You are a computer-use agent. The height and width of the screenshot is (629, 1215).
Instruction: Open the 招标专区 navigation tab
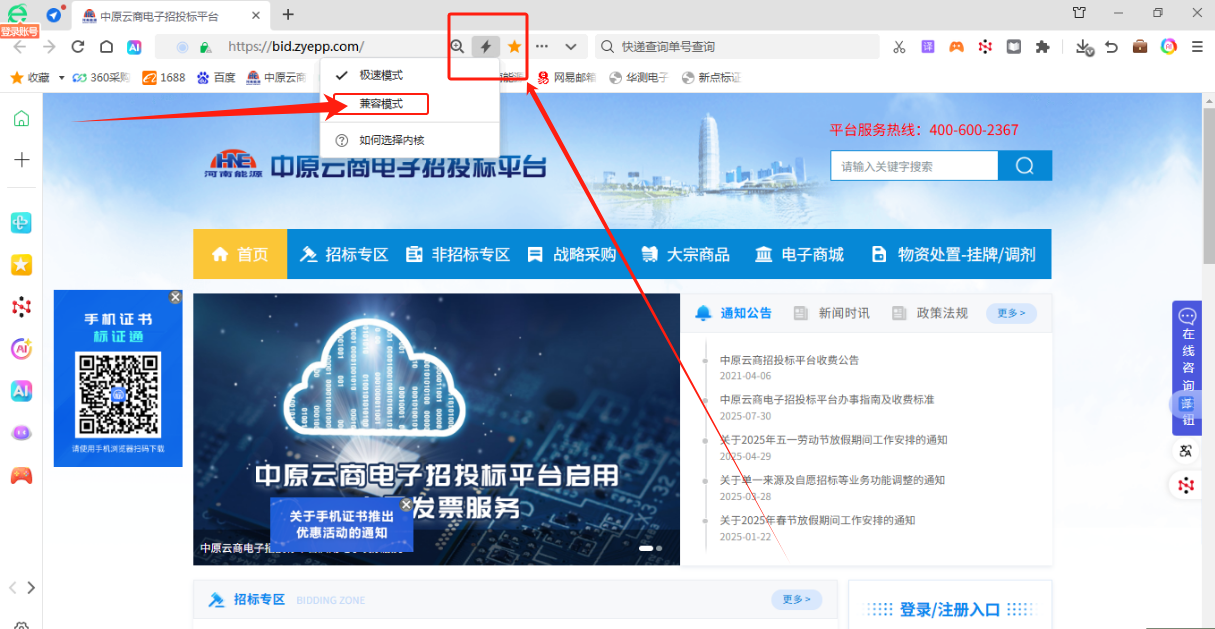[345, 255]
